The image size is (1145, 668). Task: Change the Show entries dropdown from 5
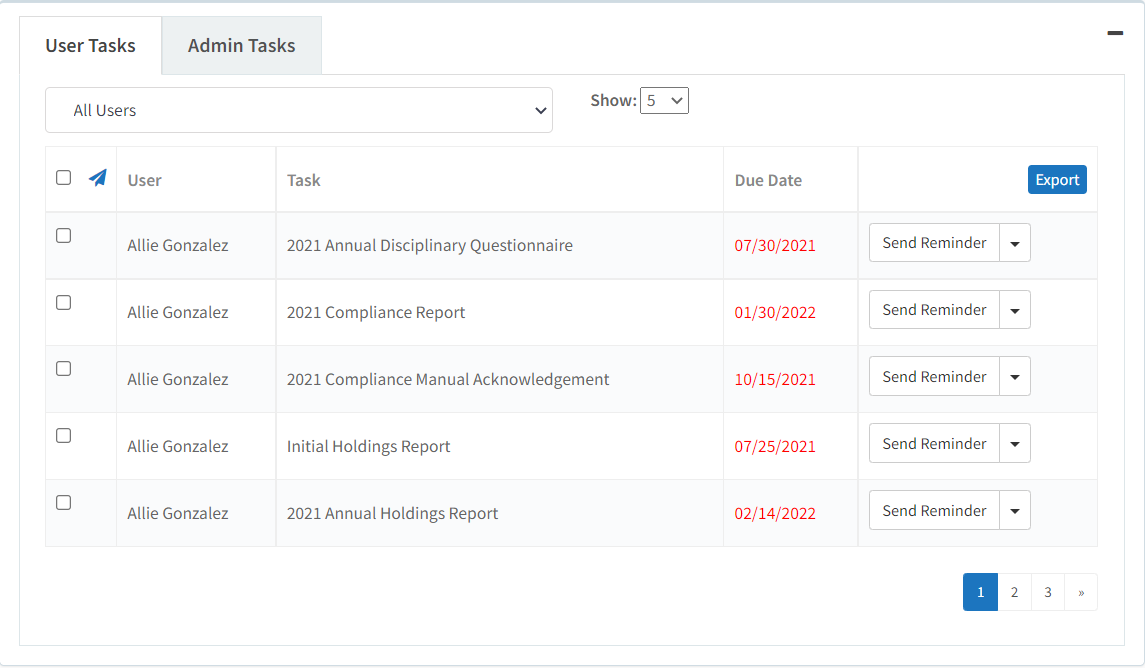pos(664,100)
